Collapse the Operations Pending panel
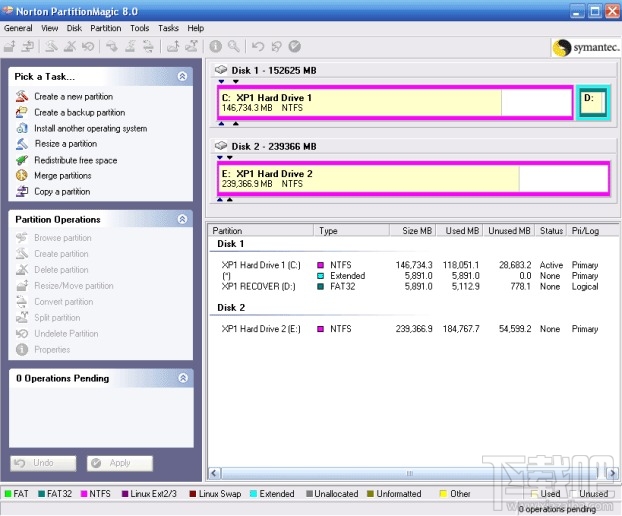 183,378
